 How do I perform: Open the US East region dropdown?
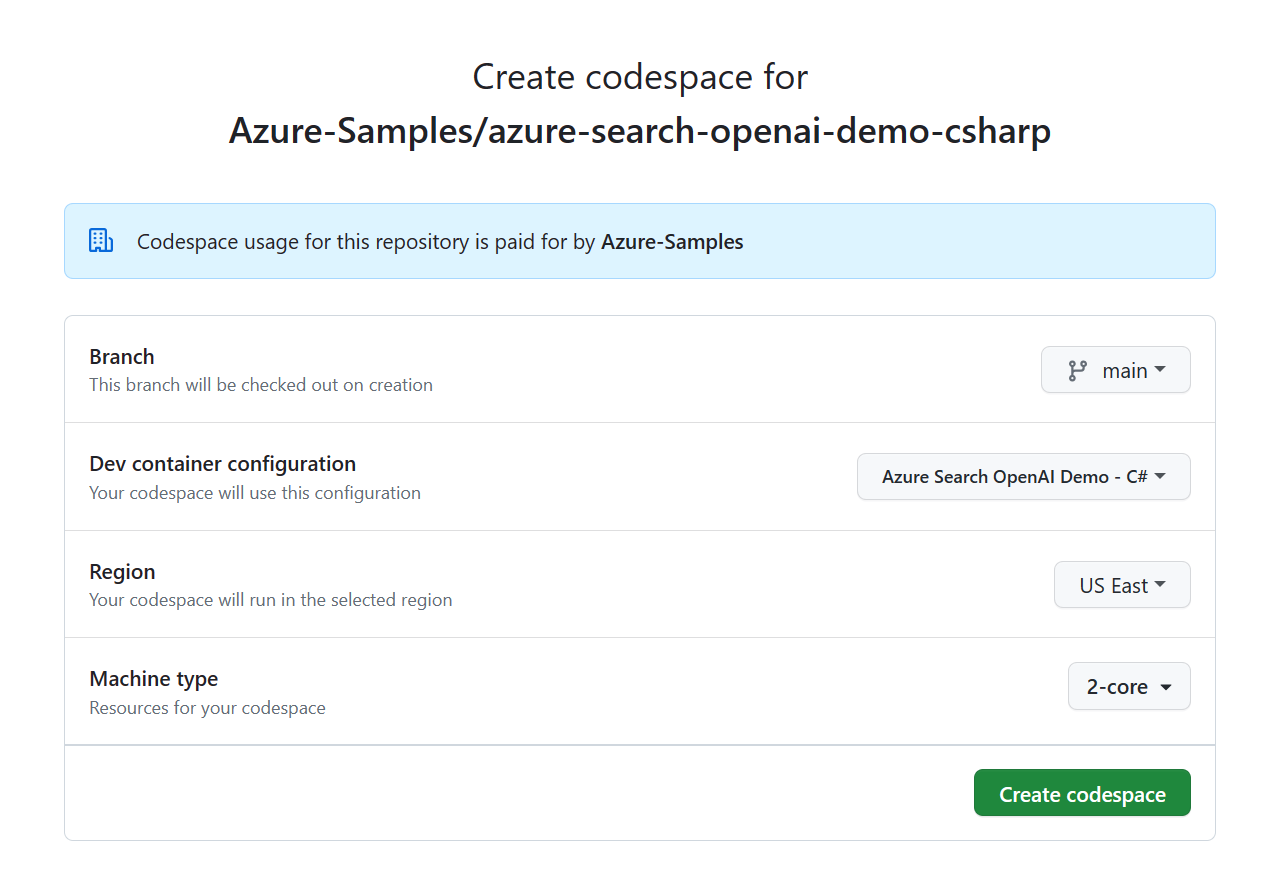1122,585
